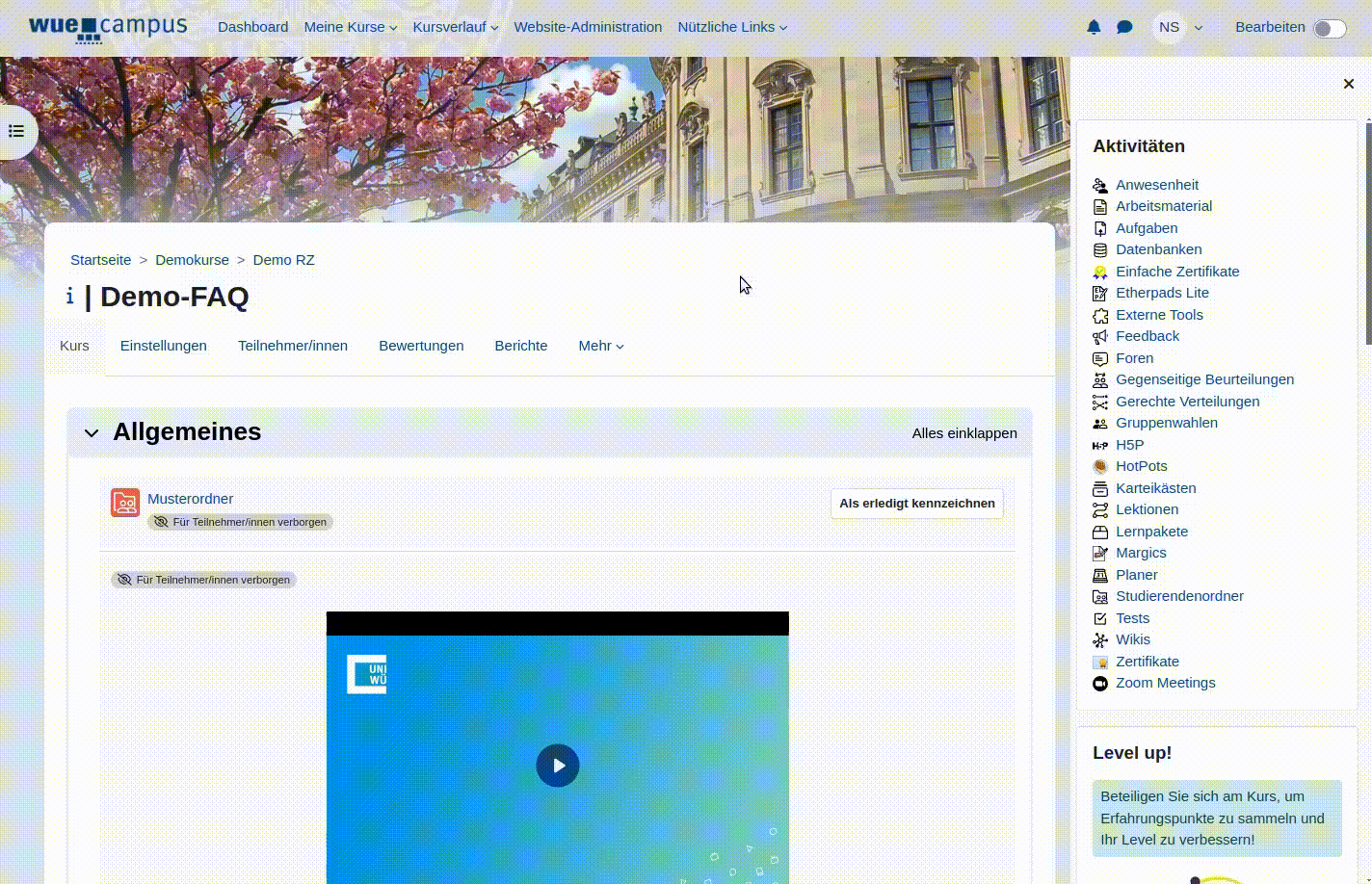The image size is (1372, 884).
Task: Click the H5P activity icon
Action: [1100, 446]
